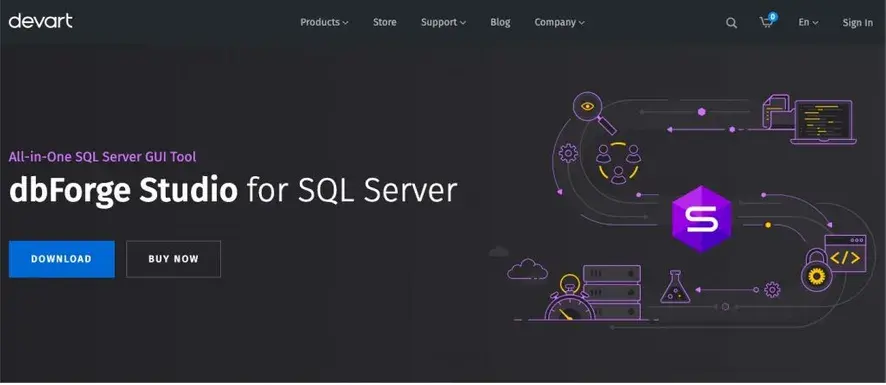Click the 'dbForge Studio for SQL Server' heading
The image size is (886, 385).
(x=233, y=191)
